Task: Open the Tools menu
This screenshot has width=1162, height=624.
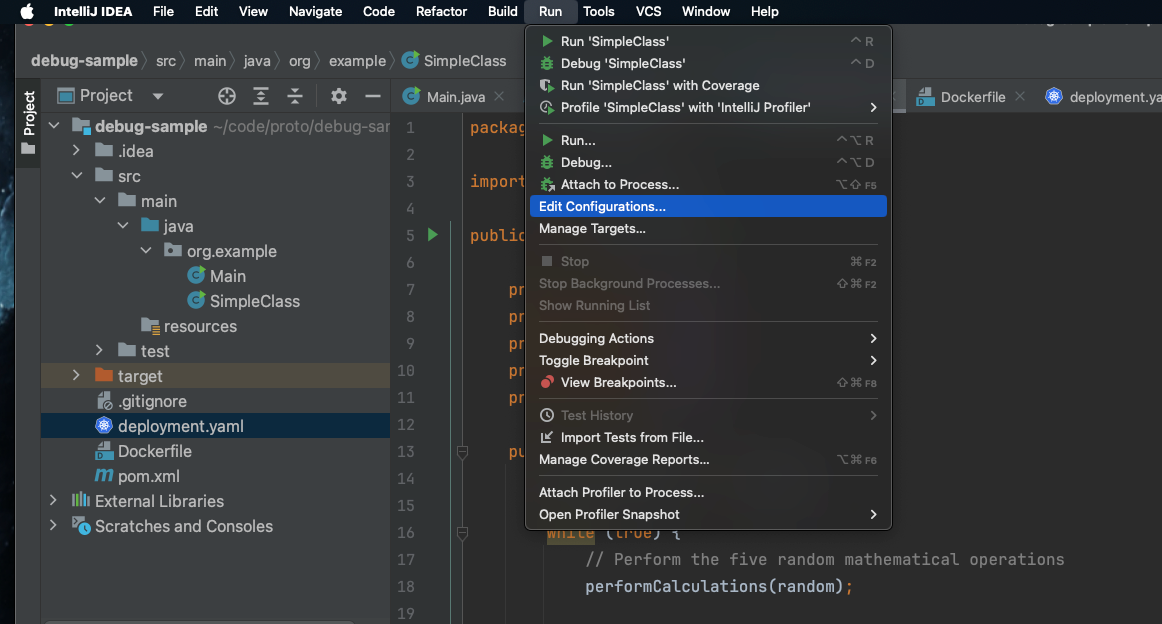Action: (x=598, y=11)
